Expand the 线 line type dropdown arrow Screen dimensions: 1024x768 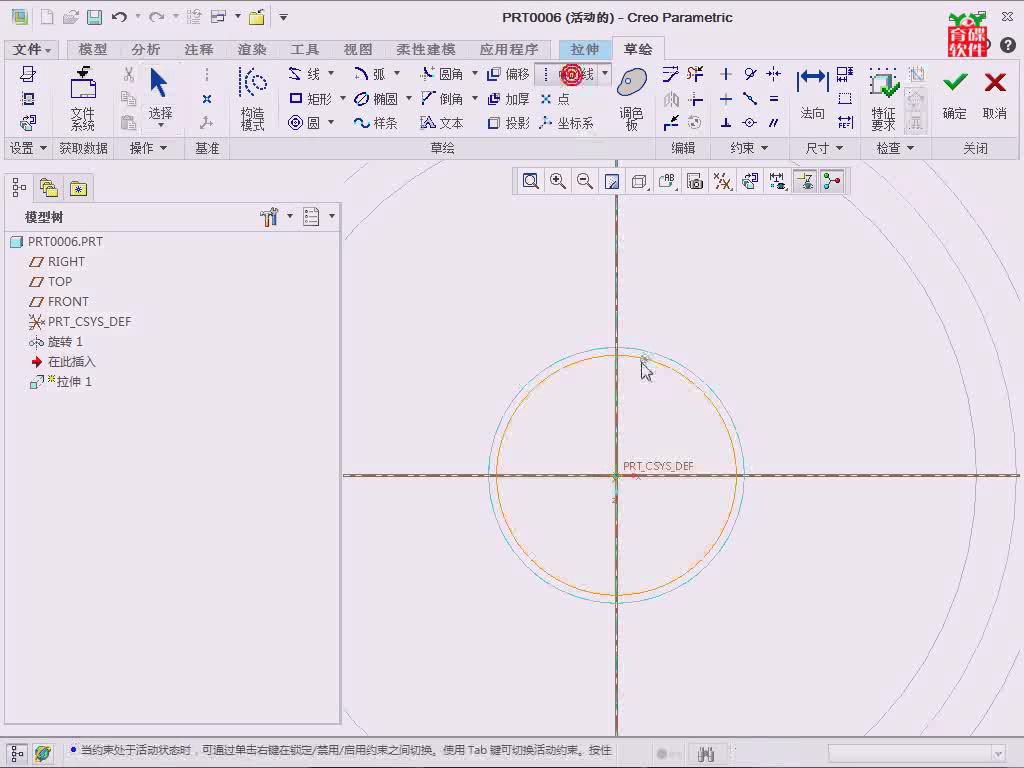[331, 73]
